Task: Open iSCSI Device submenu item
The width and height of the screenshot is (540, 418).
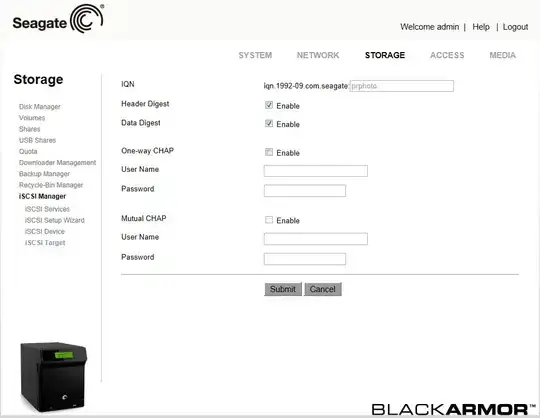Action: tap(44, 231)
